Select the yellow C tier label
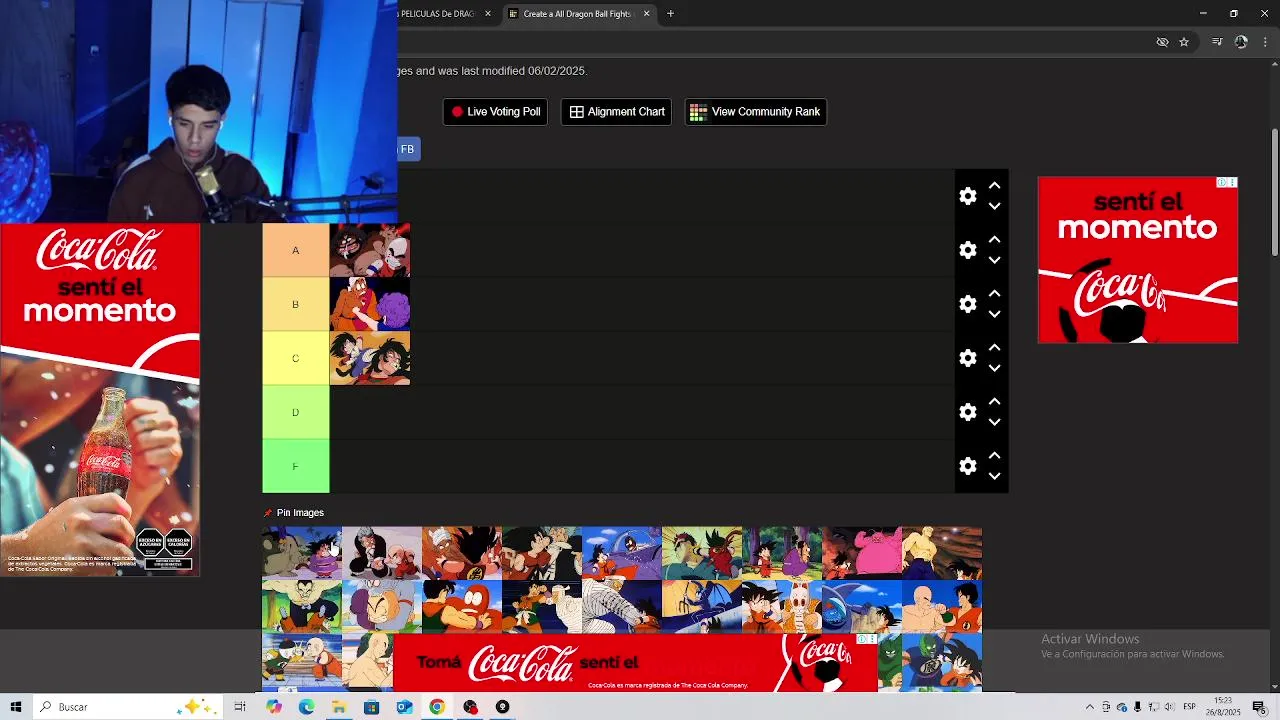The height and width of the screenshot is (720, 1280). point(295,358)
